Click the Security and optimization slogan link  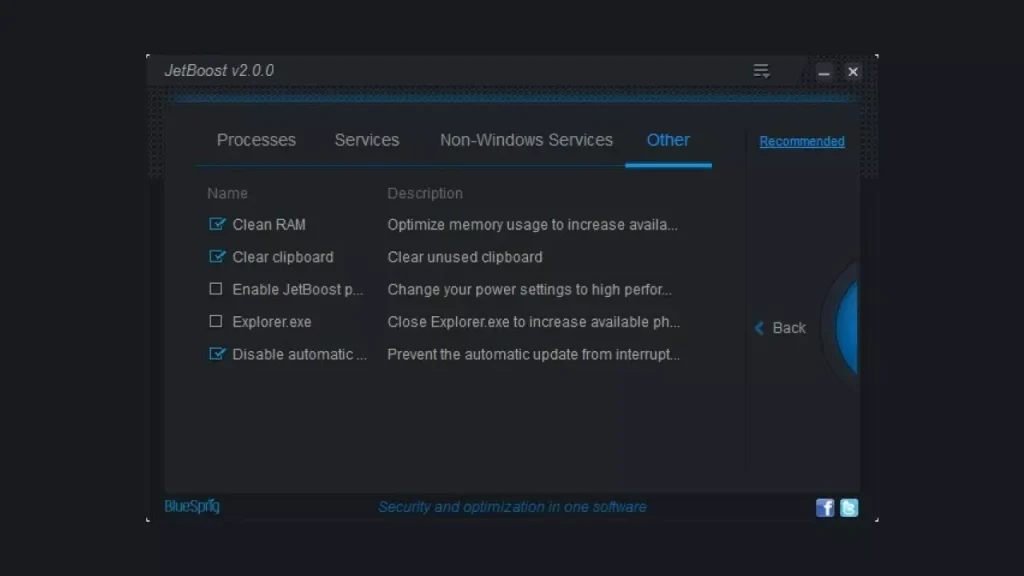coord(512,507)
